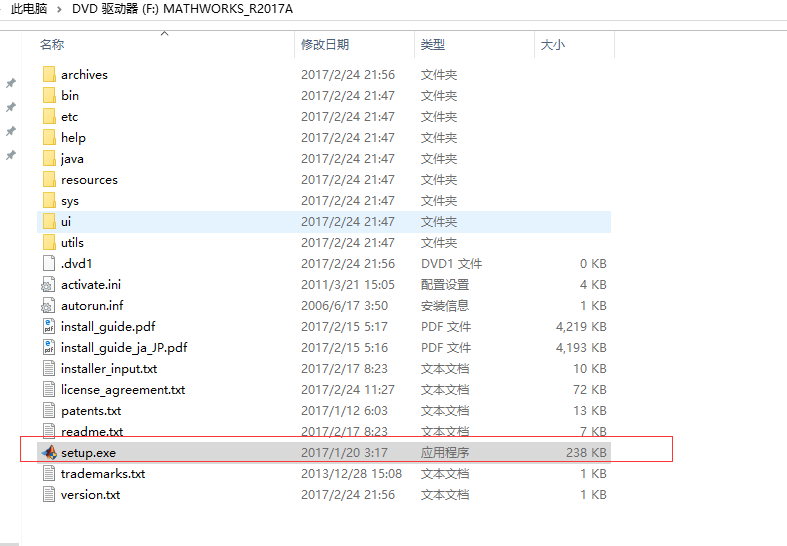This screenshot has width=787, height=546.
Task: Click the install_guide.pdf PDF icon
Action: pos(49,327)
